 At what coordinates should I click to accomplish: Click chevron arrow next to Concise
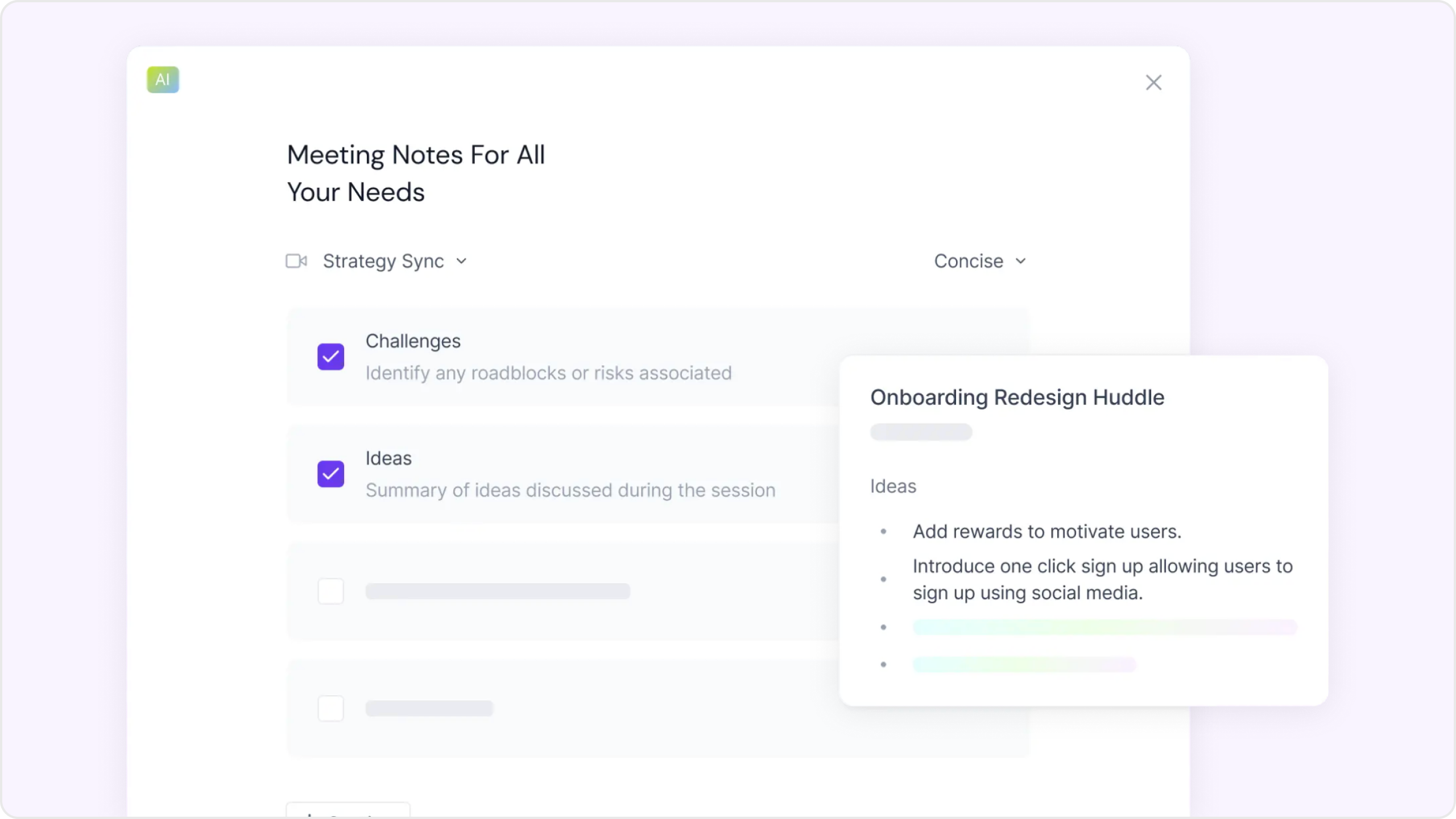1021,261
